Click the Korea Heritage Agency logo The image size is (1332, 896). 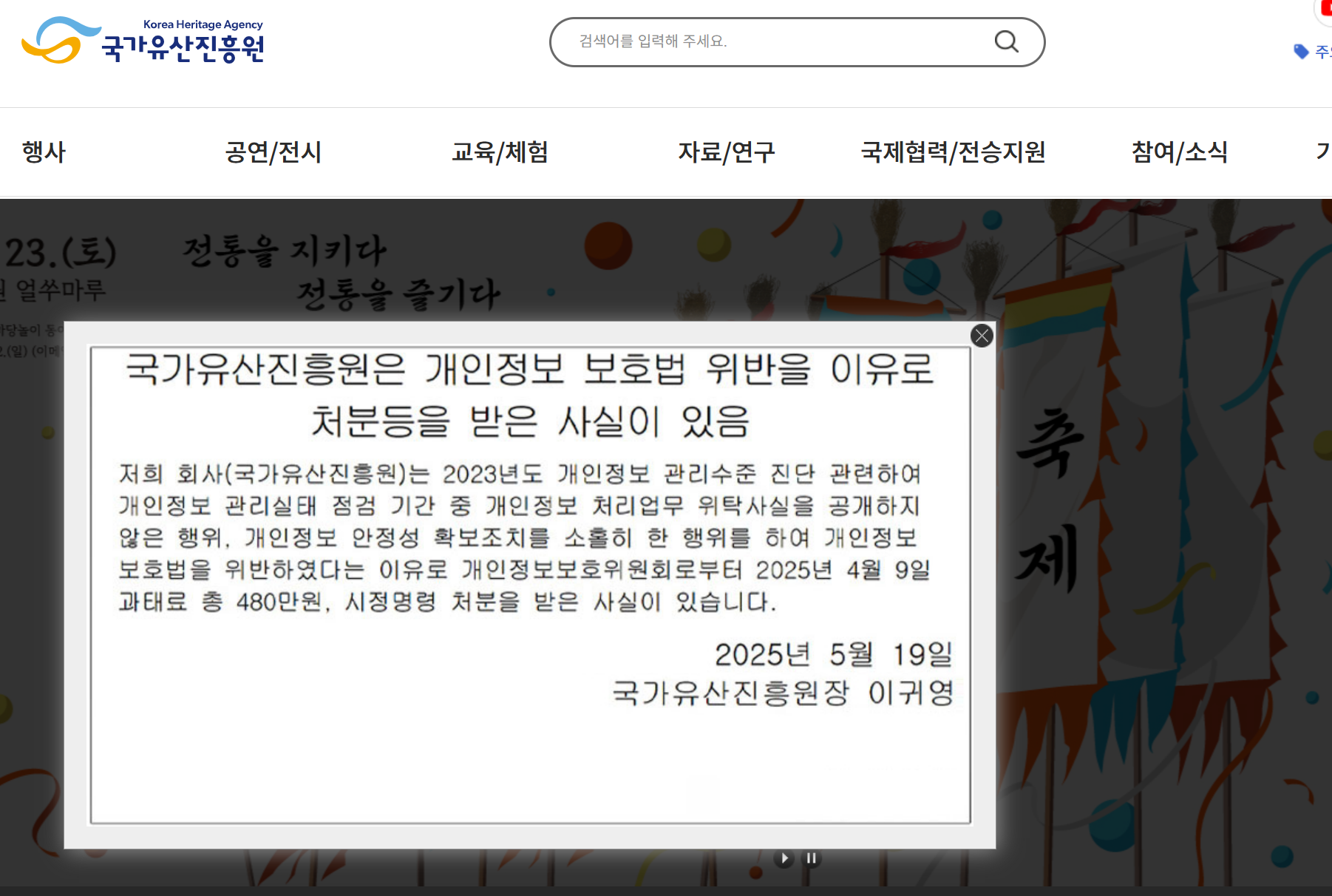143,41
